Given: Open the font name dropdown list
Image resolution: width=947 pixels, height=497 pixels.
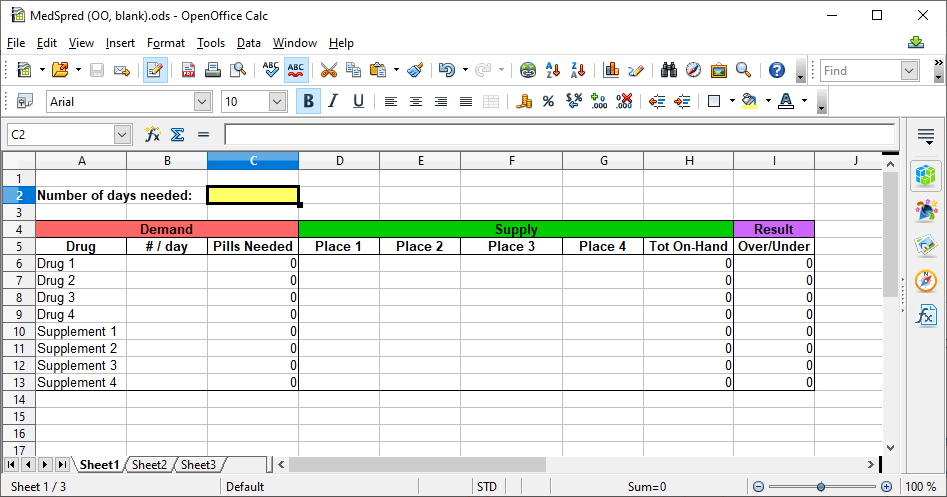Looking at the screenshot, I should [x=203, y=101].
